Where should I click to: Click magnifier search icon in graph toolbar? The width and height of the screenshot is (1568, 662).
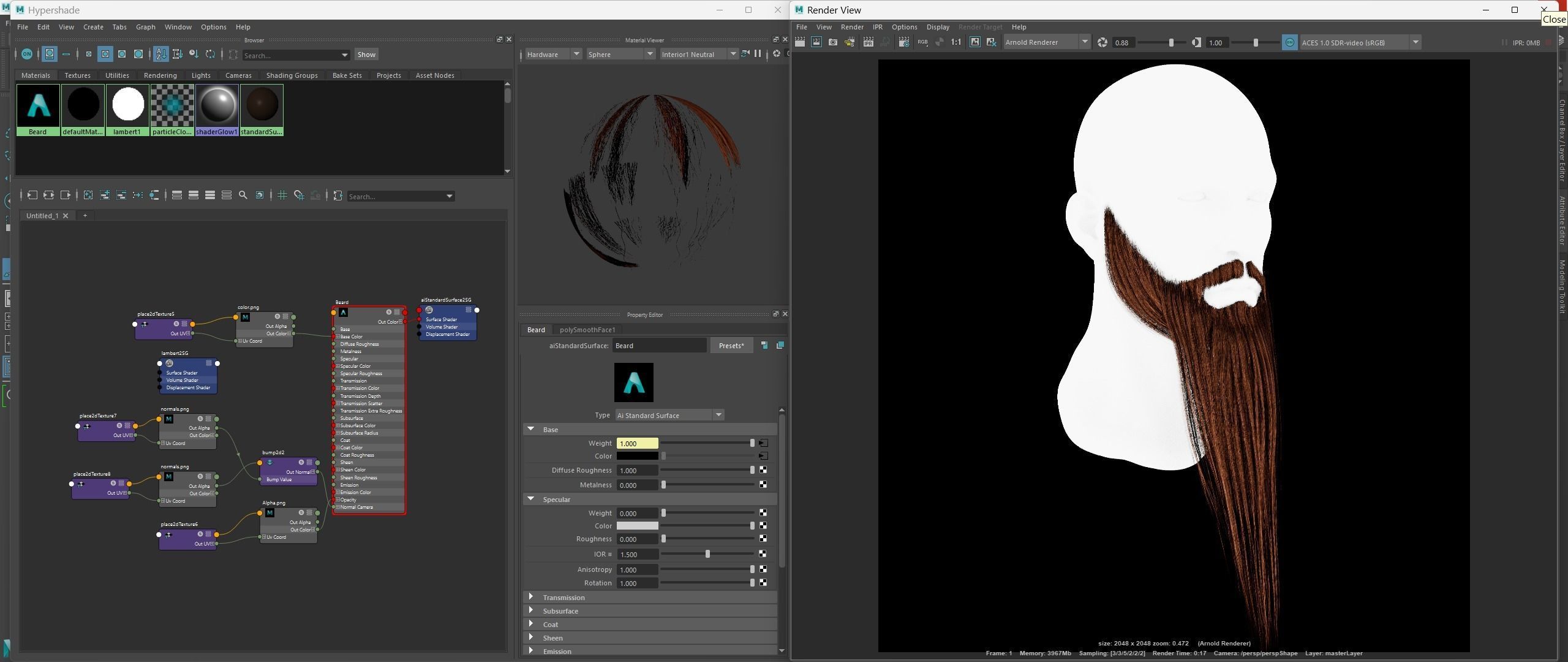[x=243, y=196]
